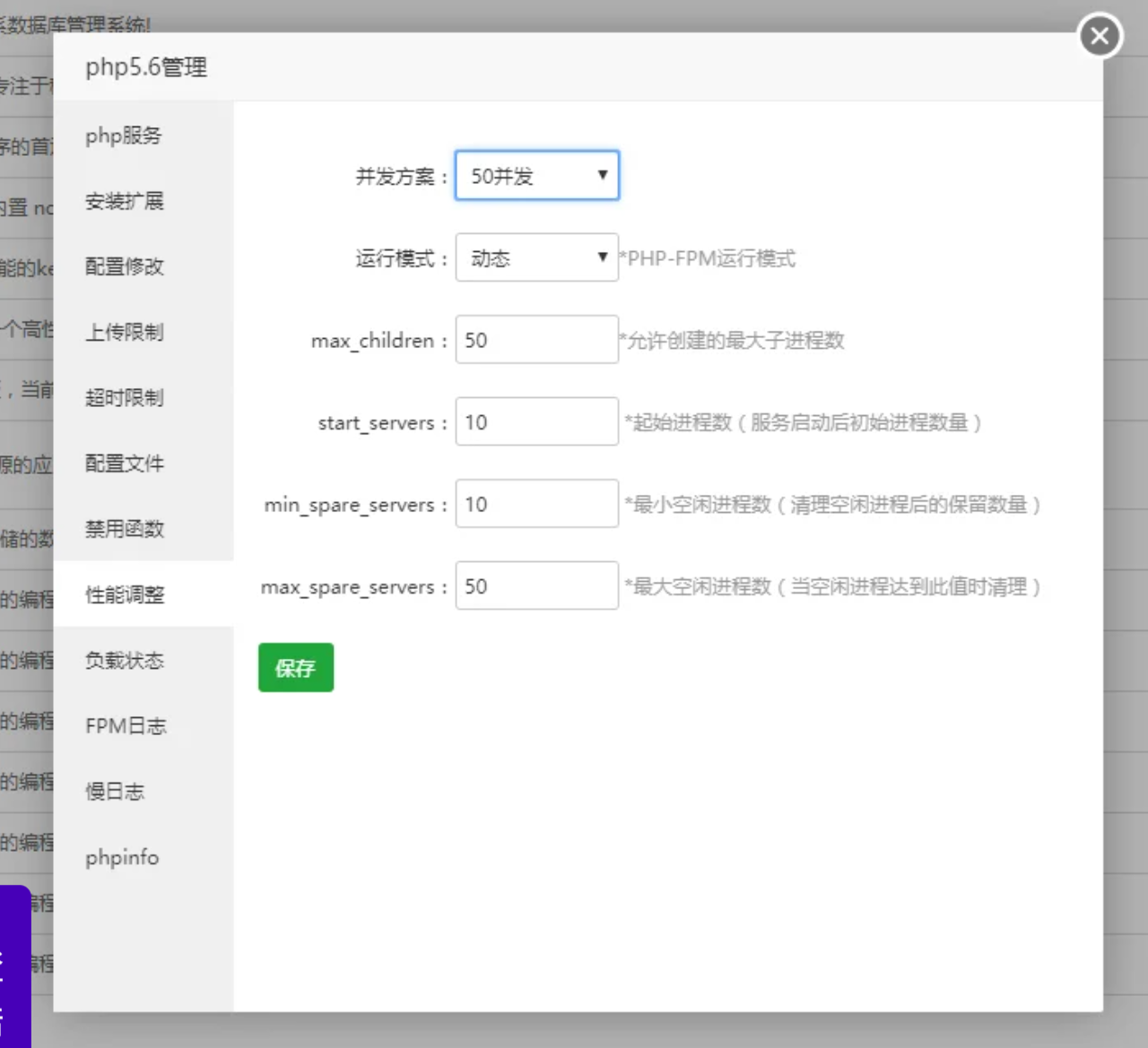
Task: Click the min_spare_servers input box
Action: tap(536, 504)
